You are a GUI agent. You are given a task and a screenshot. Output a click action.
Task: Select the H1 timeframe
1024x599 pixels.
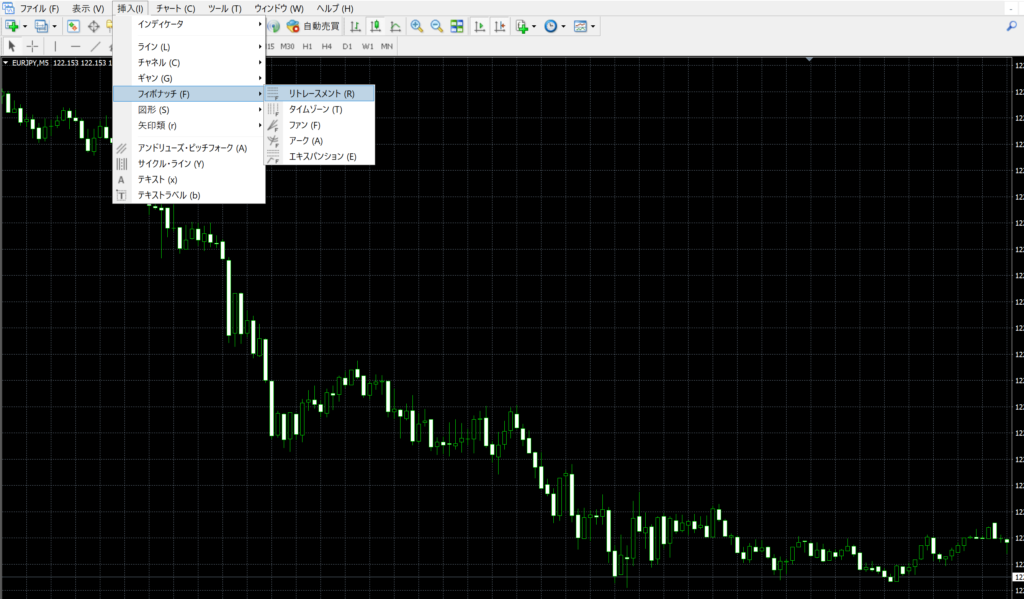click(308, 46)
